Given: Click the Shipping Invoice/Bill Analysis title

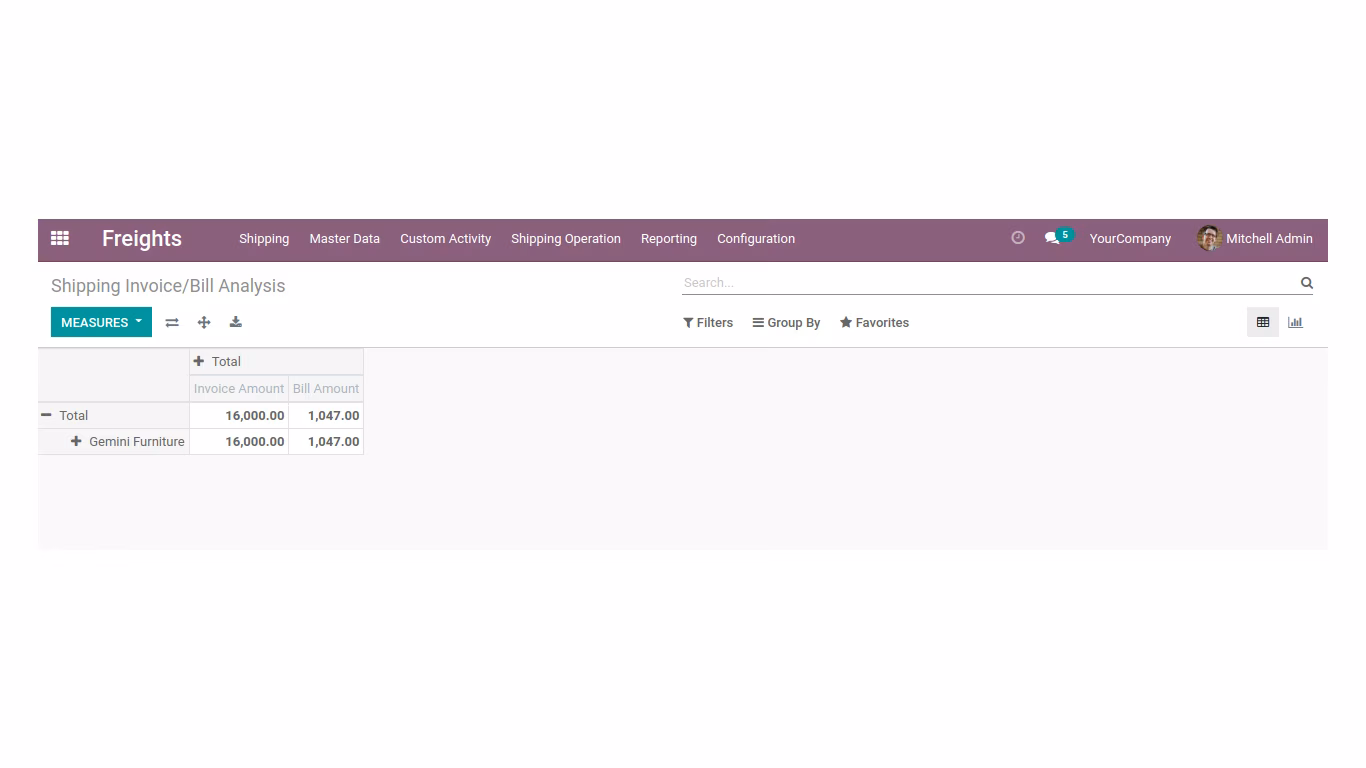Looking at the screenshot, I should point(168,286).
